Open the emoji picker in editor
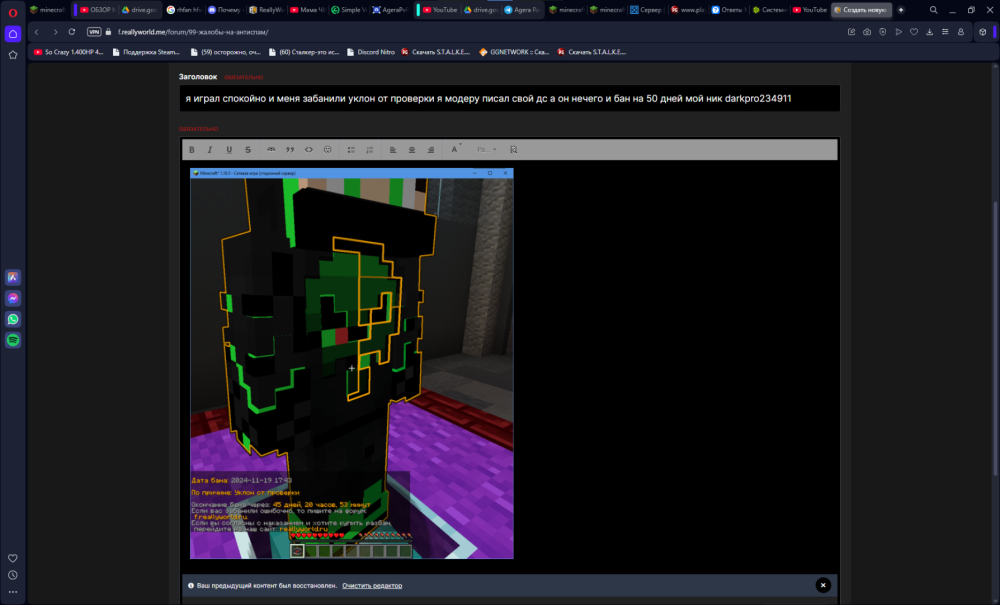The width and height of the screenshot is (1000, 605). pyautogui.click(x=327, y=150)
